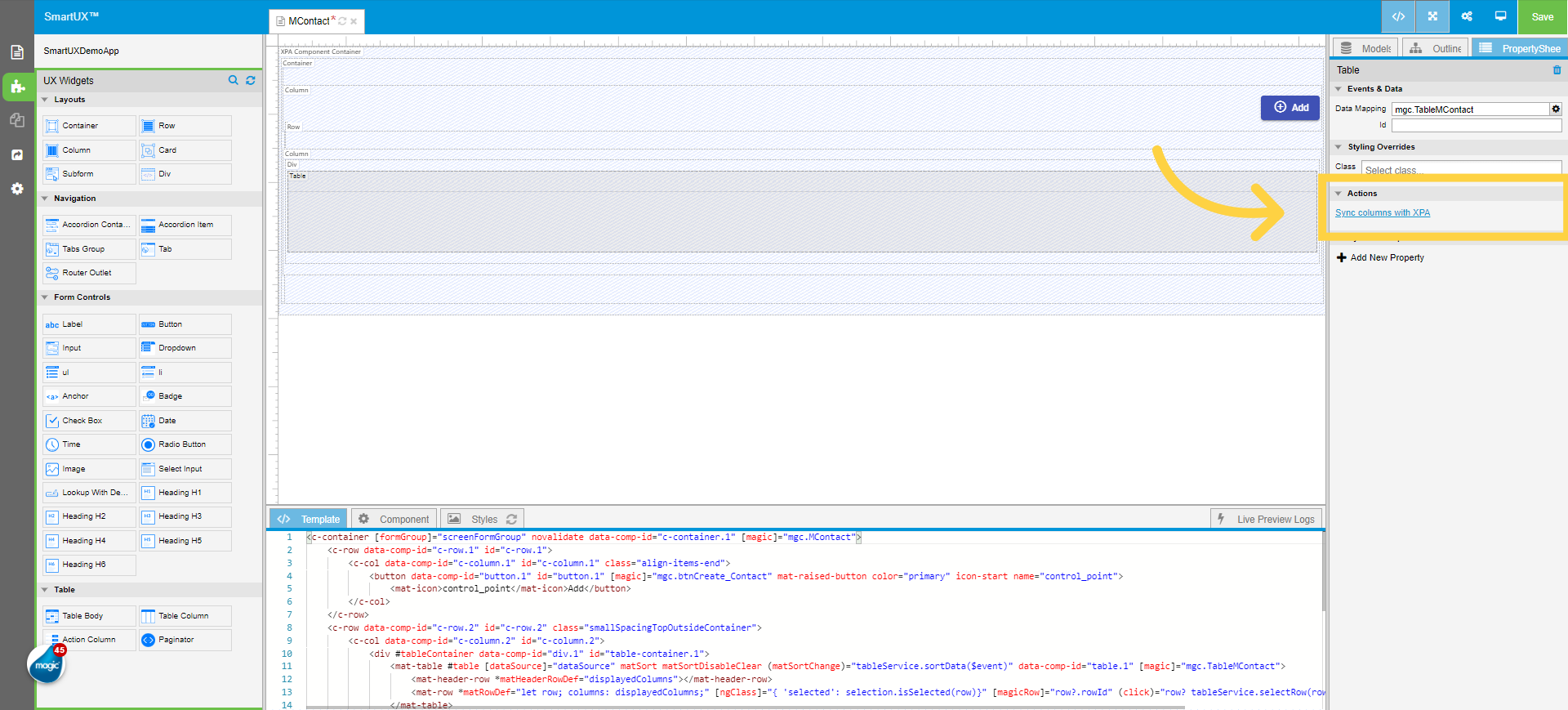Viewport: 1568px width, 710px height.
Task: Click the share/export sidebar icon
Action: (x=17, y=154)
